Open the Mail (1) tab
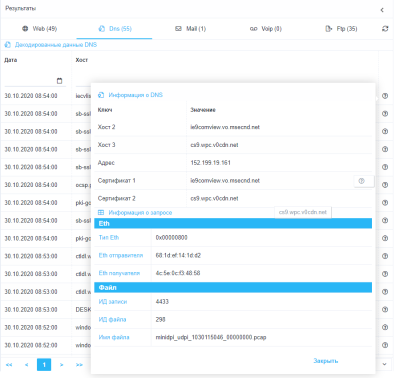The height and width of the screenshot is (378, 400). (x=191, y=29)
